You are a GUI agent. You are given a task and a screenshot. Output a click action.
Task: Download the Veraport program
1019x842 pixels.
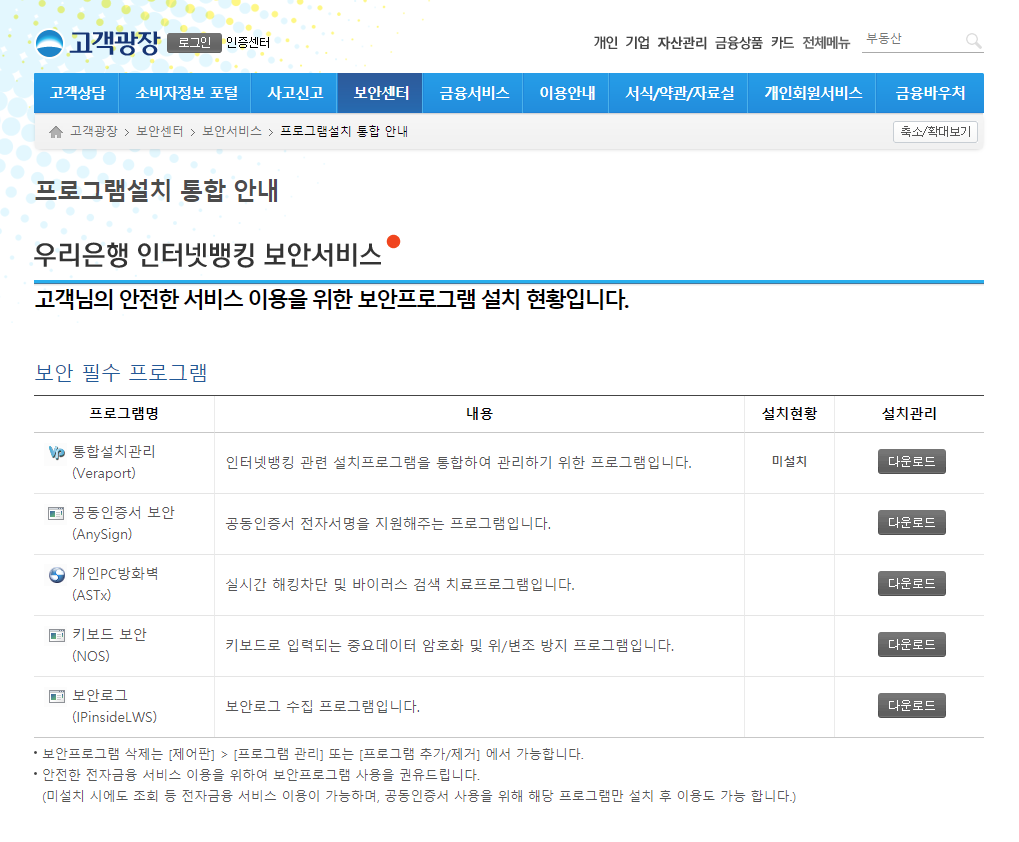pyautogui.click(x=911, y=462)
